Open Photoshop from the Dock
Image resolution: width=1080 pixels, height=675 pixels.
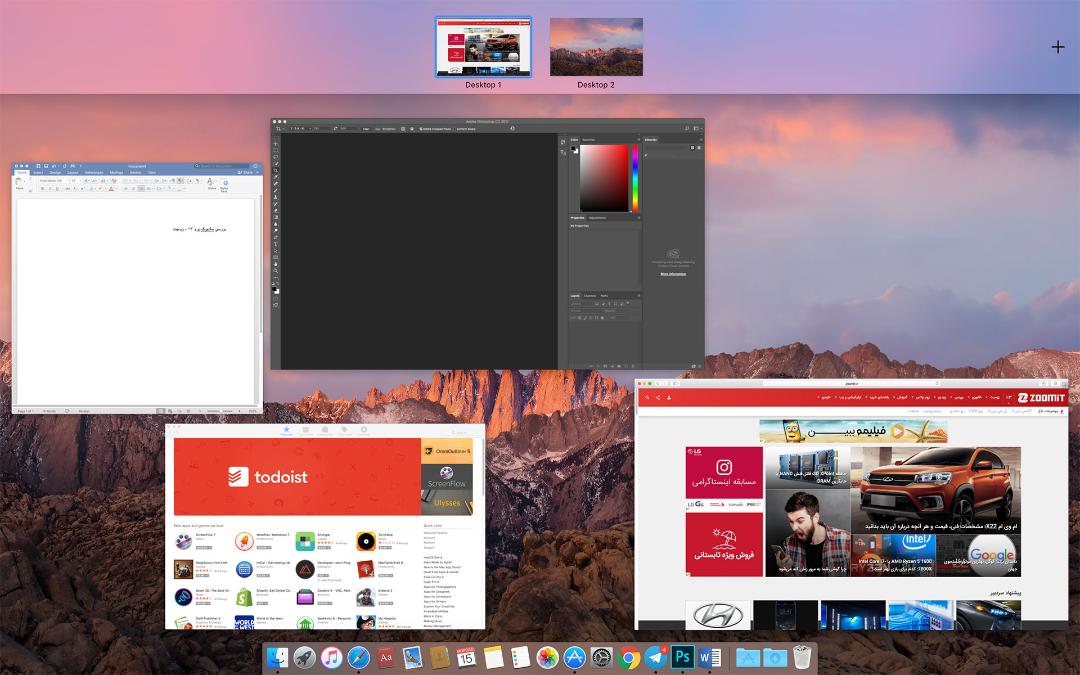point(683,656)
